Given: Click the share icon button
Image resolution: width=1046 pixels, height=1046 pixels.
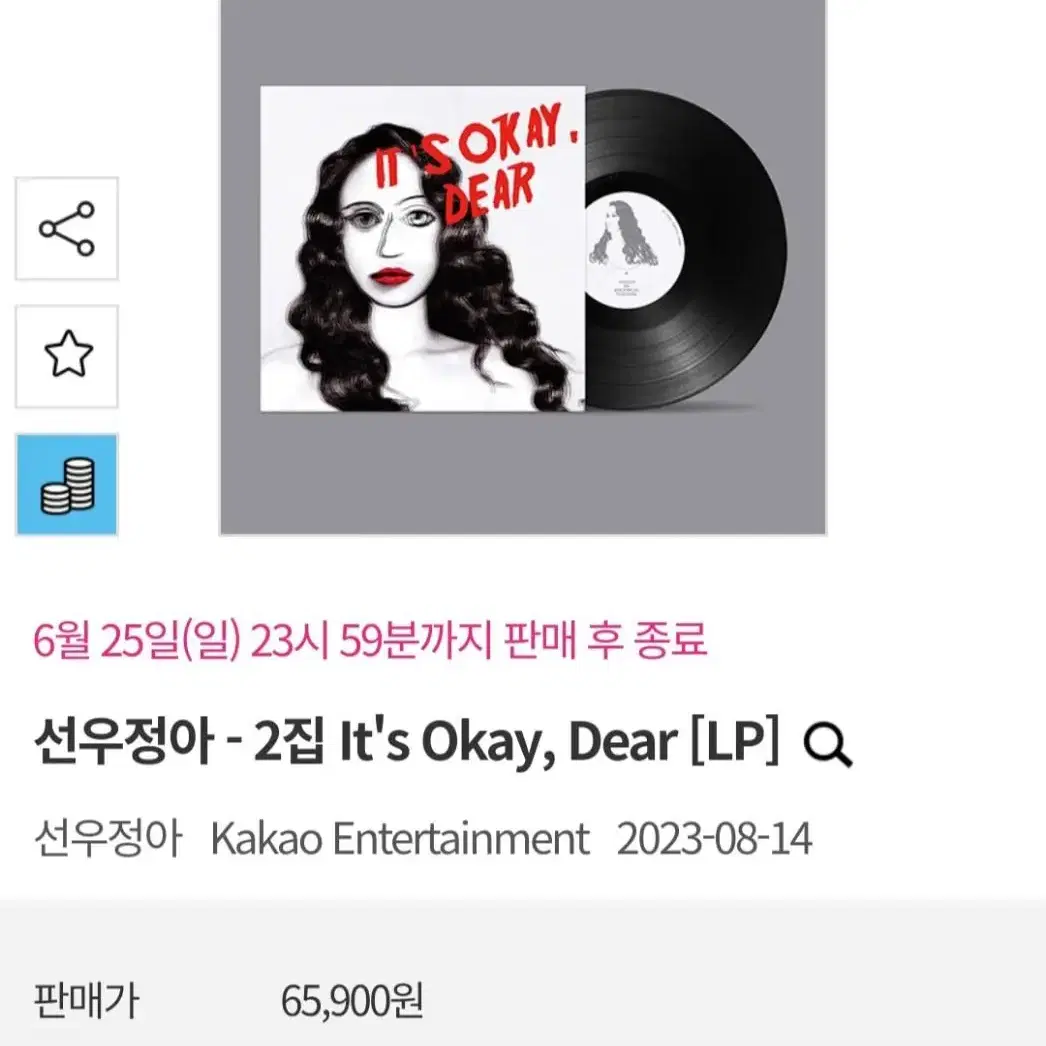Looking at the screenshot, I should click(67, 229).
